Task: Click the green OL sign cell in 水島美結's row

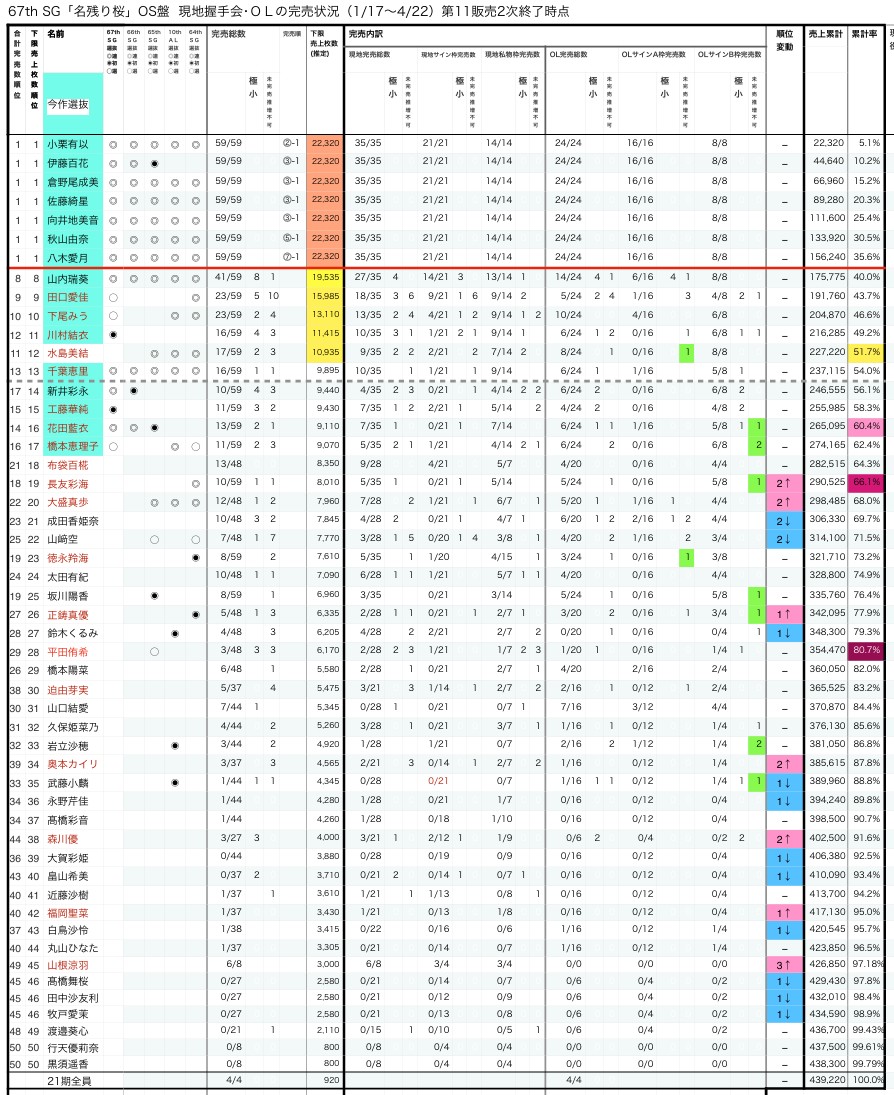Action: [687, 352]
